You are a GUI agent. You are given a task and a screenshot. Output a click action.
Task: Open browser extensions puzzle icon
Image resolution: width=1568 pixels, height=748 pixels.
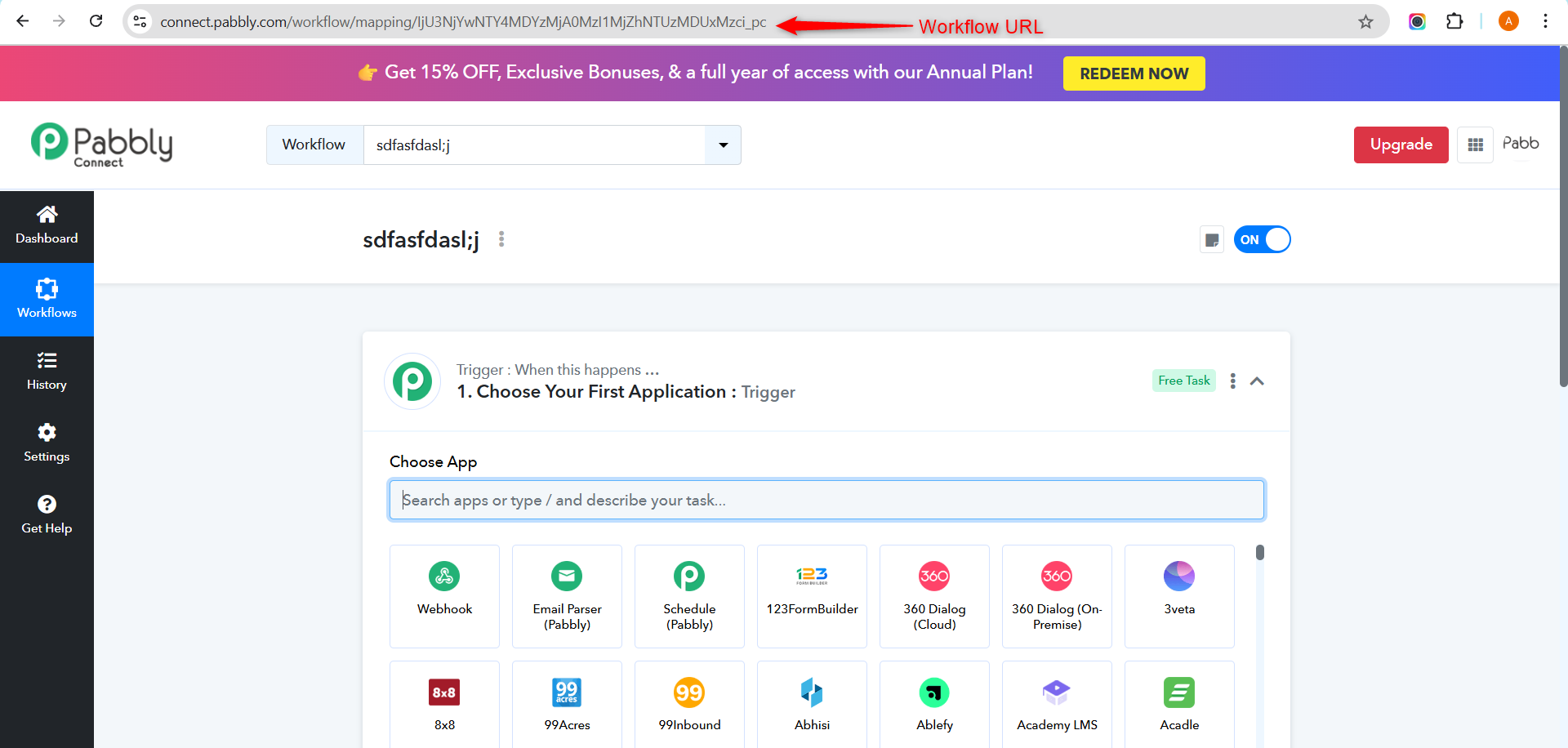click(x=1454, y=21)
